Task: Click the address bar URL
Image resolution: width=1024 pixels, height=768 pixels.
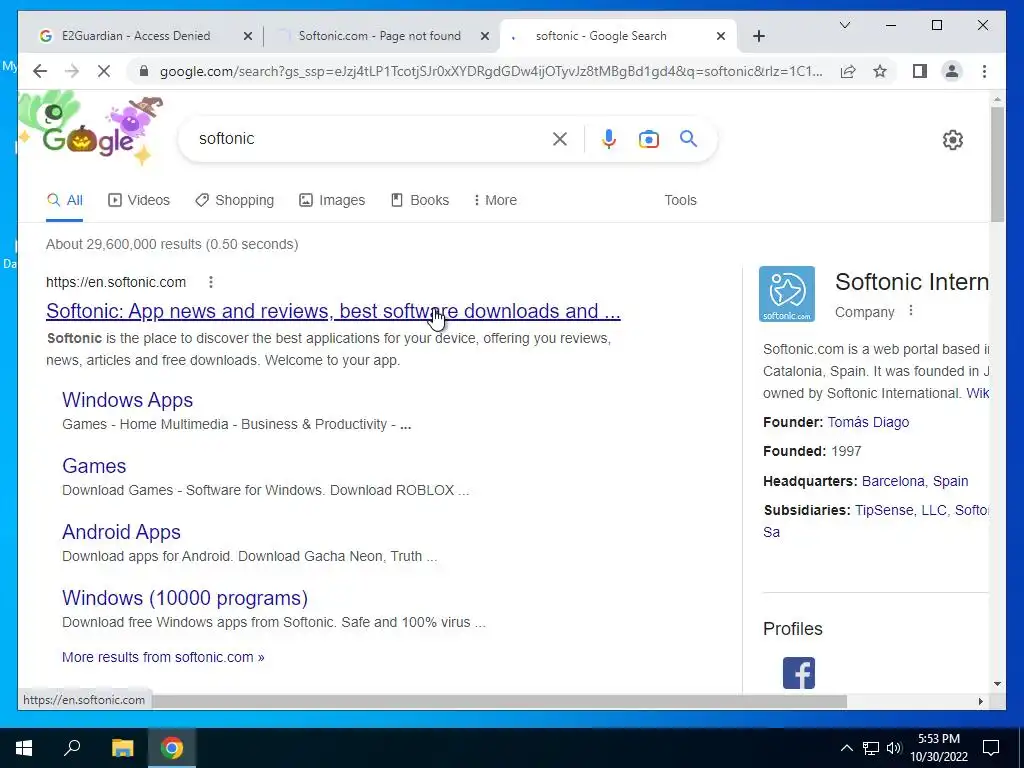Action: pos(491,71)
